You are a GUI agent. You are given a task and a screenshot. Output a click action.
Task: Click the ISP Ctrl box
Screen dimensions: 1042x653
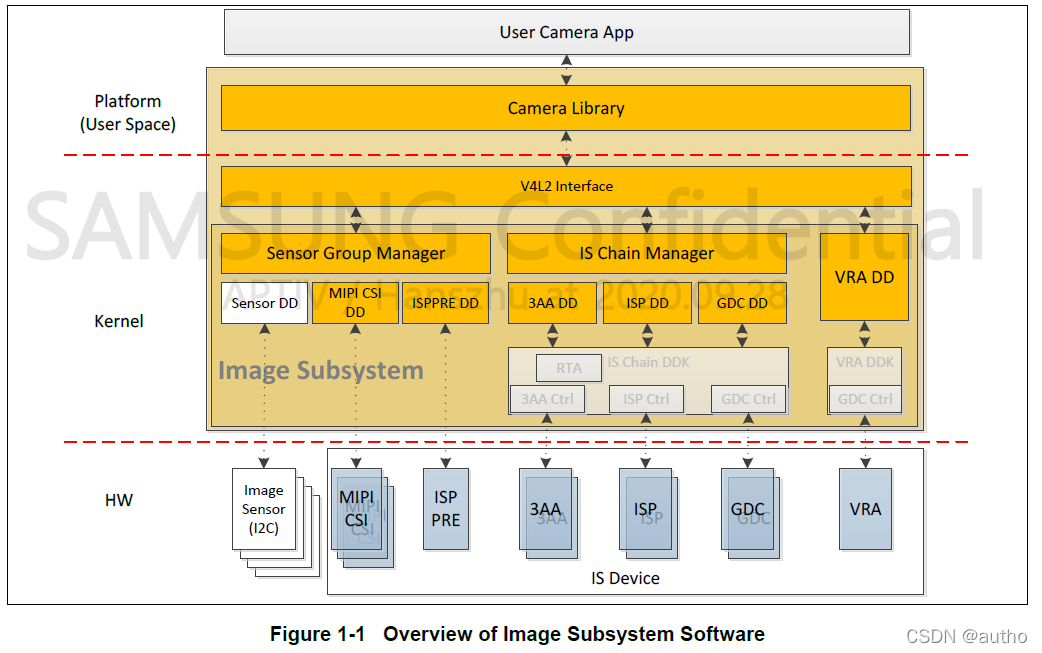[x=646, y=399]
